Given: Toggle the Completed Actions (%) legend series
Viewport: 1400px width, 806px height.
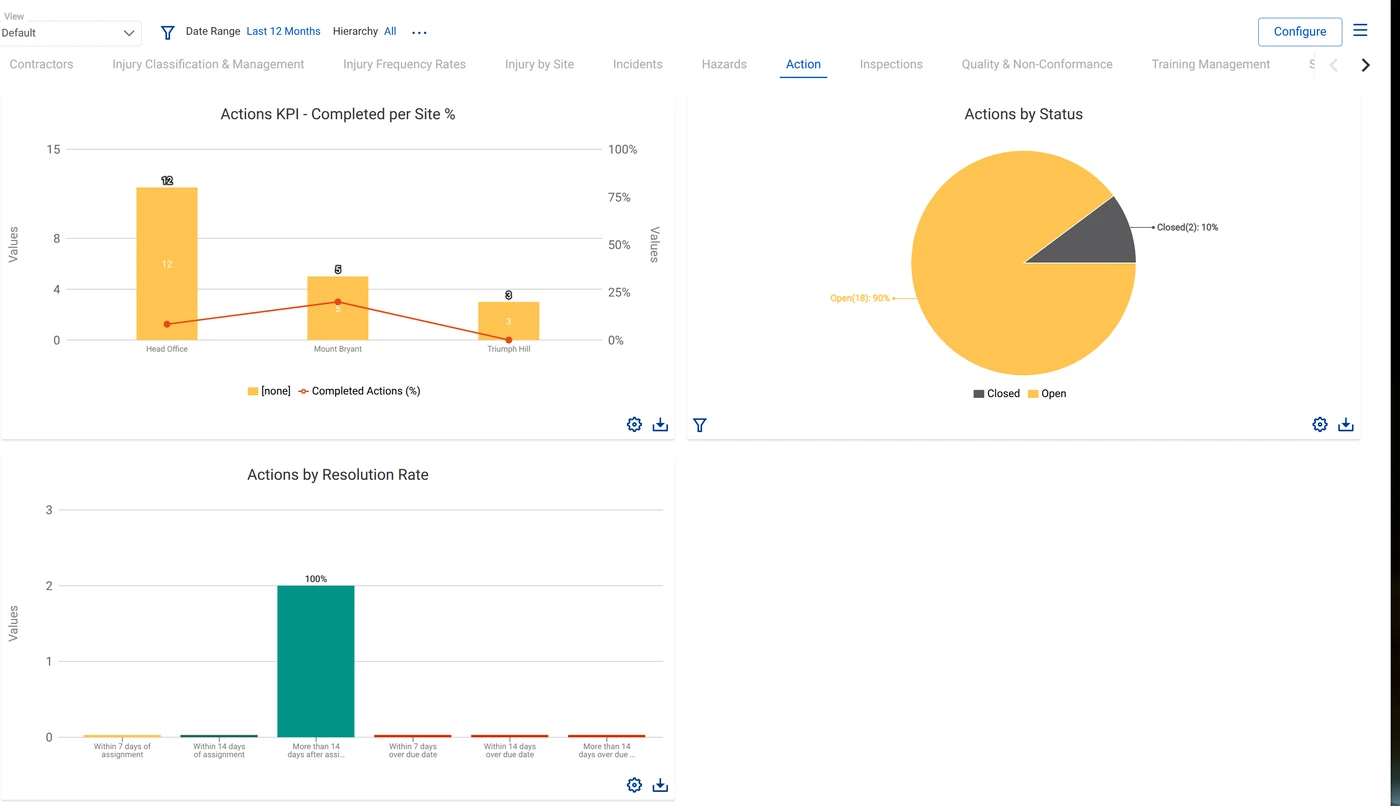Looking at the screenshot, I should (x=360, y=391).
